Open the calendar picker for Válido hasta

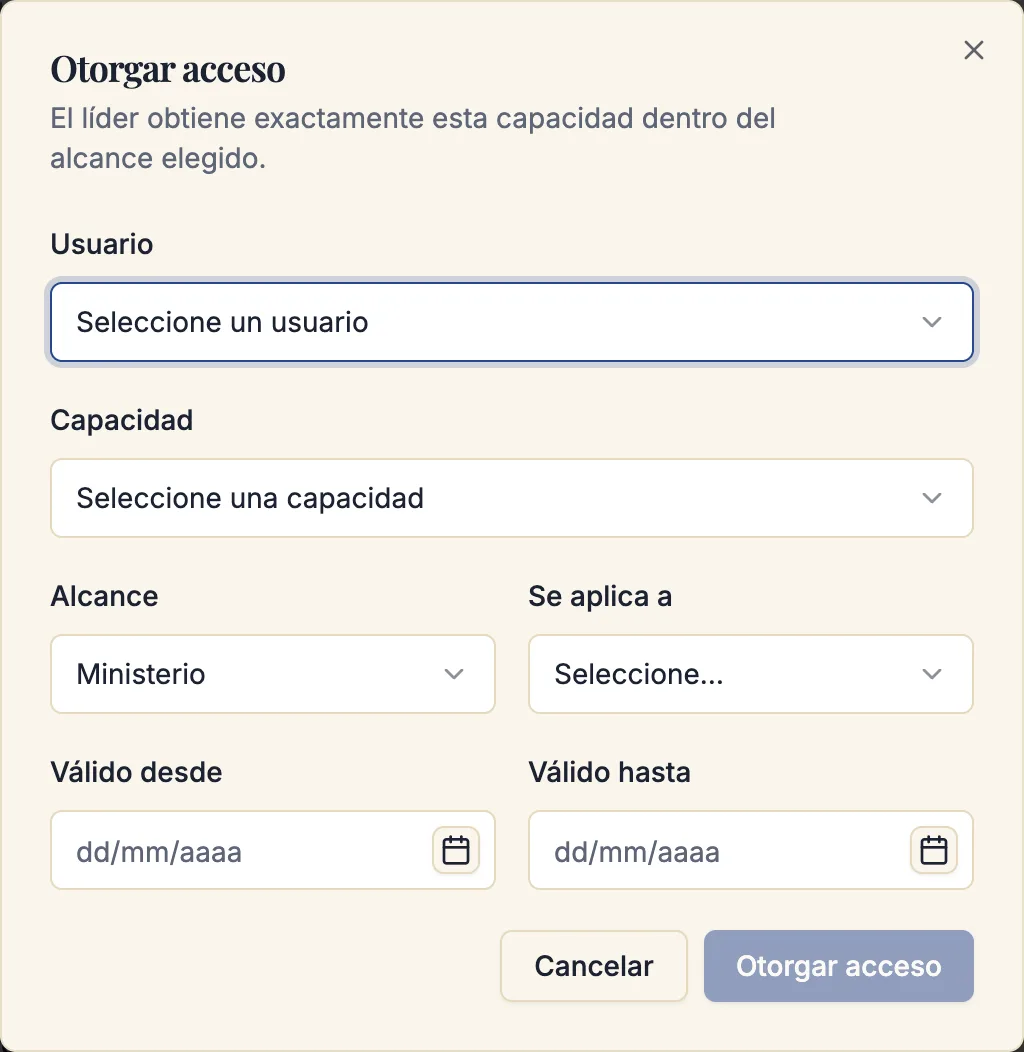click(x=933, y=850)
